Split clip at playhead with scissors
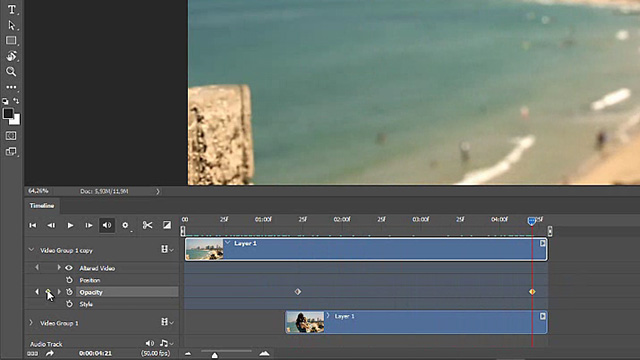The height and width of the screenshot is (360, 640). click(147, 225)
